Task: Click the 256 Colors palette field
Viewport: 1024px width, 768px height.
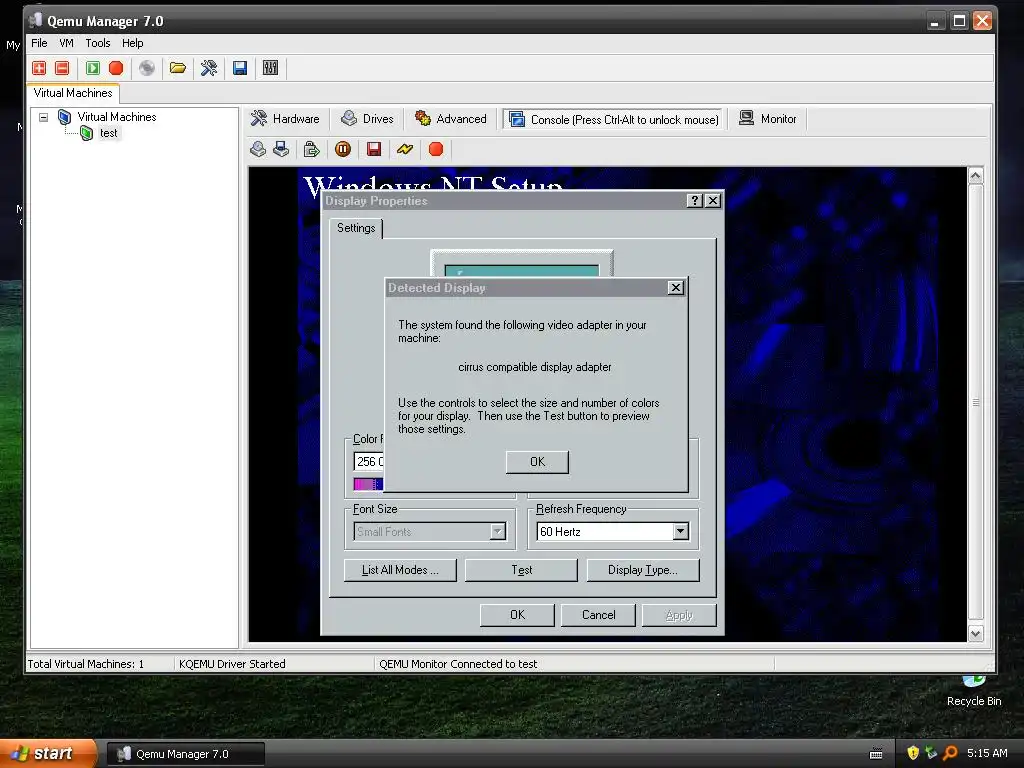Action: pyautogui.click(x=369, y=462)
